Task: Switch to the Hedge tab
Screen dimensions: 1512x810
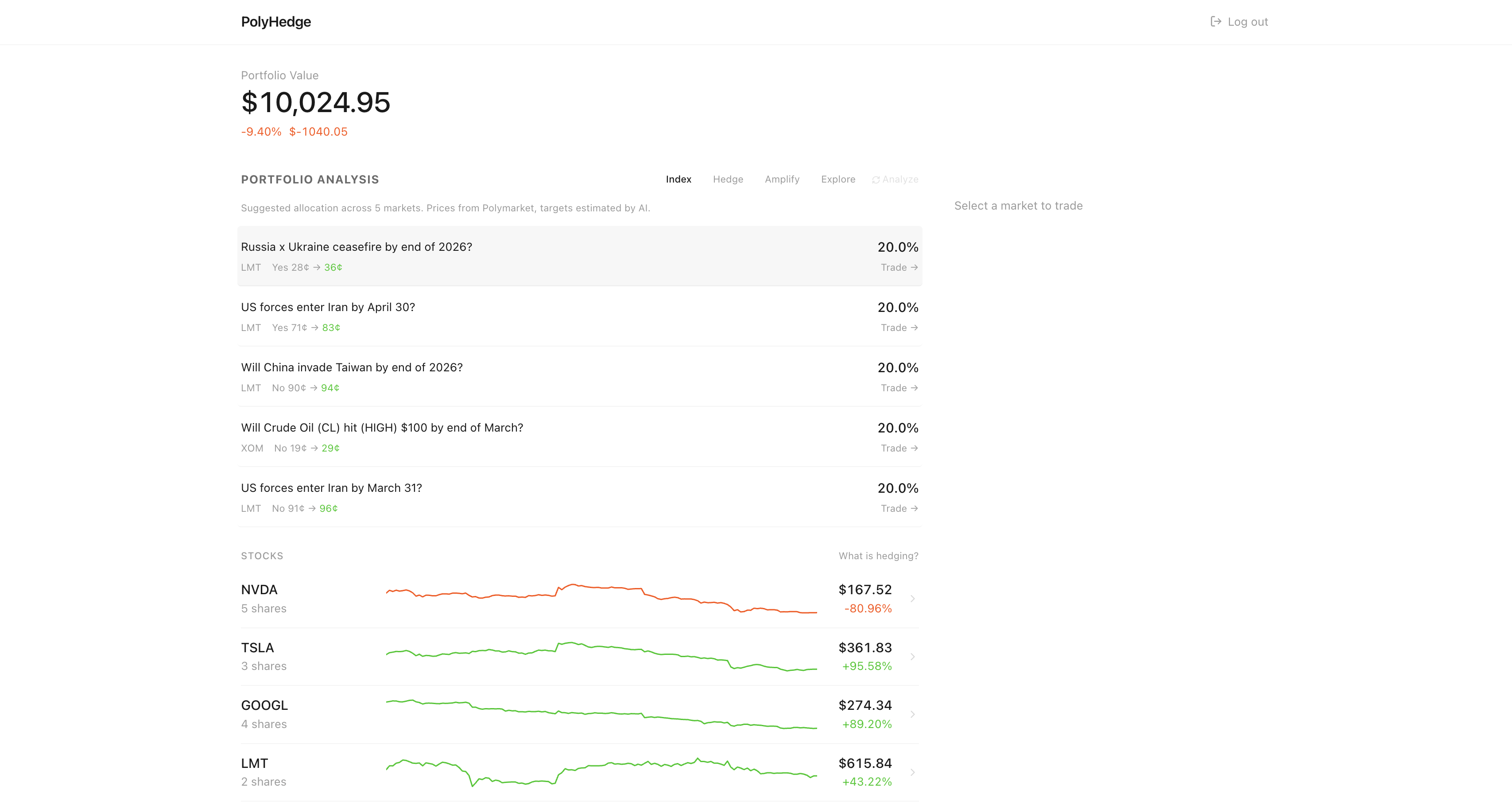Action: (728, 179)
